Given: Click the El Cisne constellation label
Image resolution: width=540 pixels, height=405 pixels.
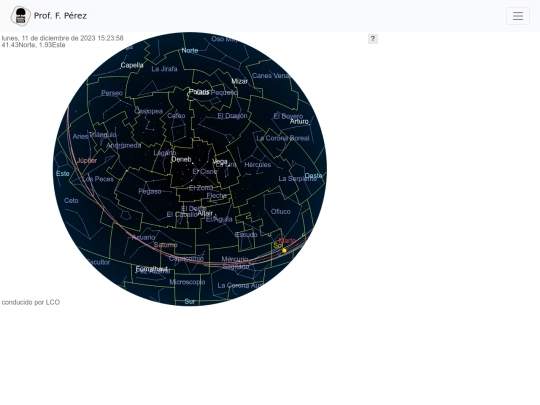Looking at the screenshot, I should (205, 171).
